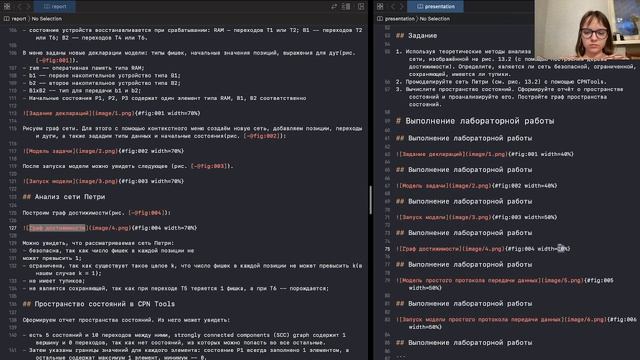
Task: Click the report breadcrumb in the jump bar
Action: 19,19
